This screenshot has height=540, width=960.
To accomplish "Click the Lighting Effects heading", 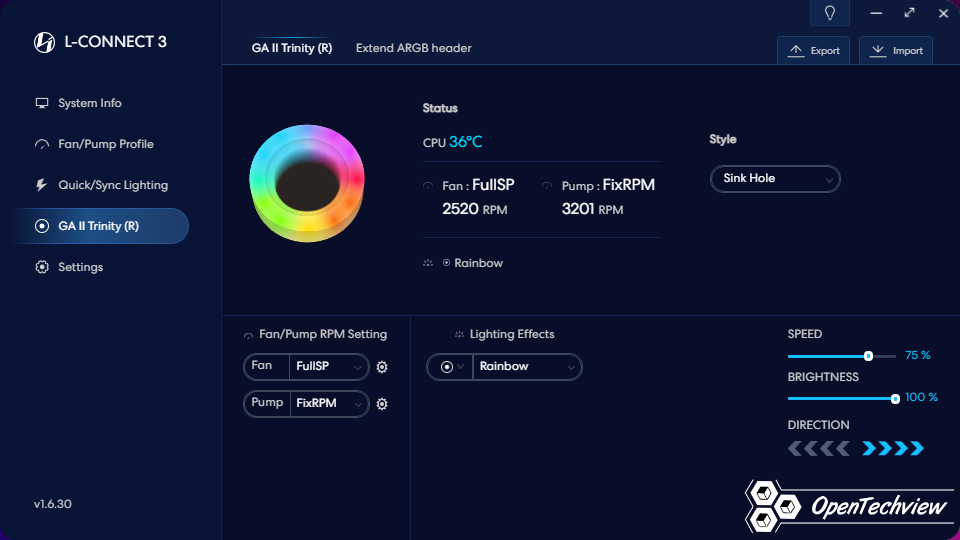I will (x=512, y=334).
